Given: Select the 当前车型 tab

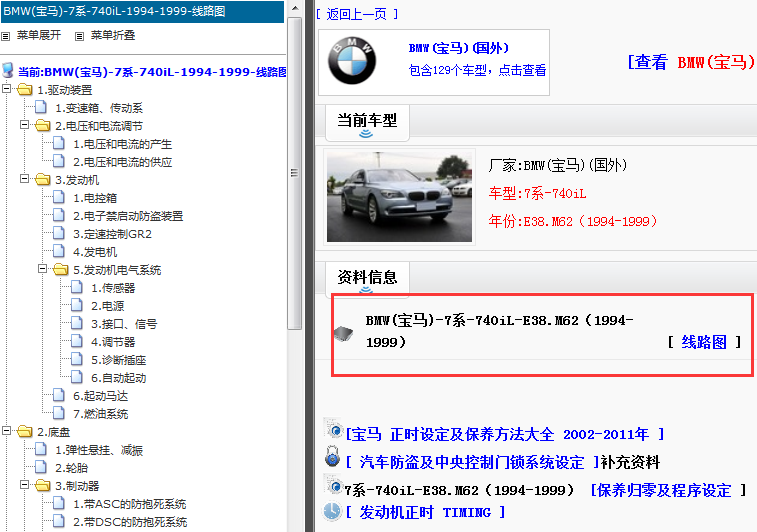Looking at the screenshot, I should (x=367, y=123).
